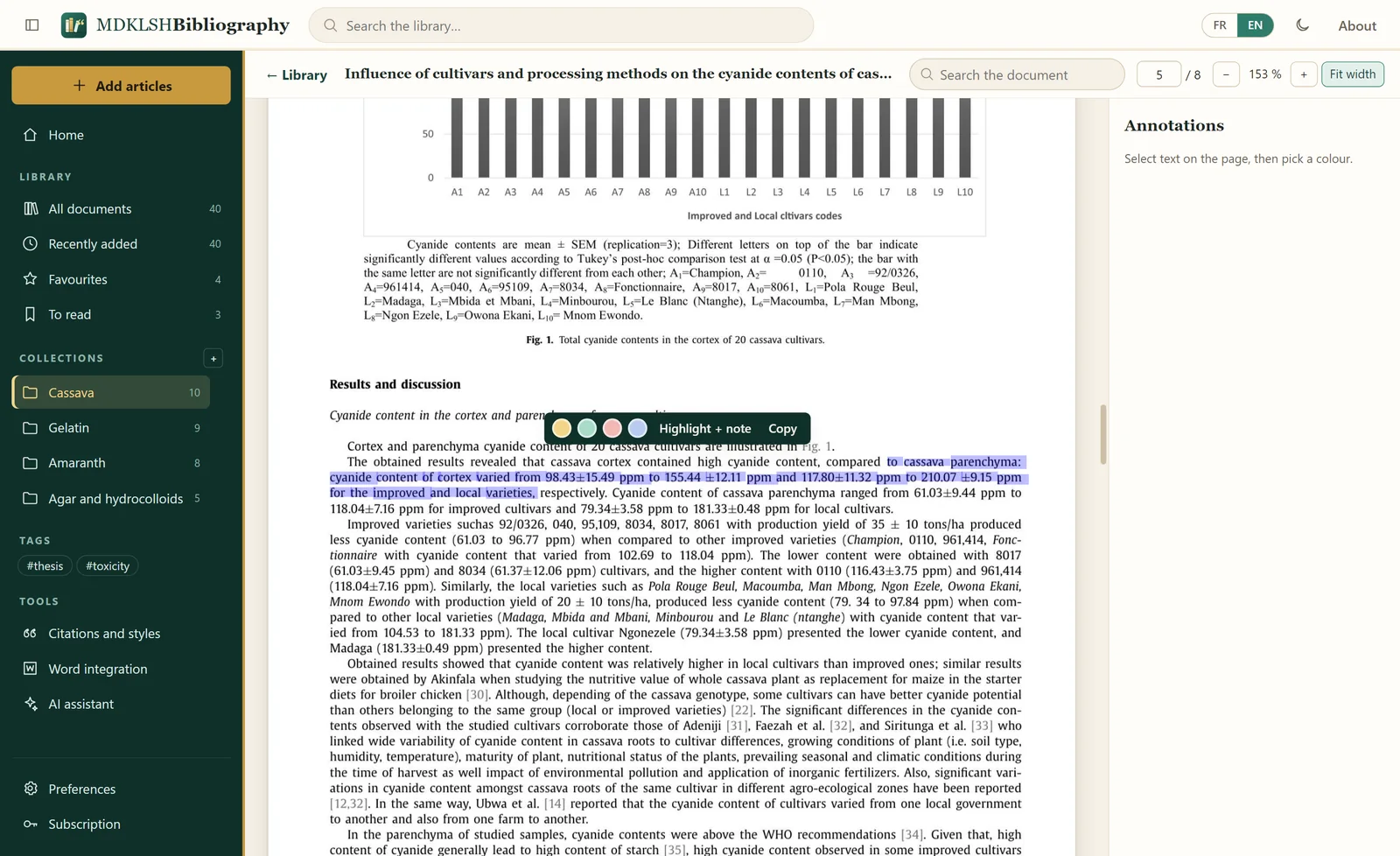1400x856 pixels.
Task: Pick the green highlight colour
Action: point(587,428)
